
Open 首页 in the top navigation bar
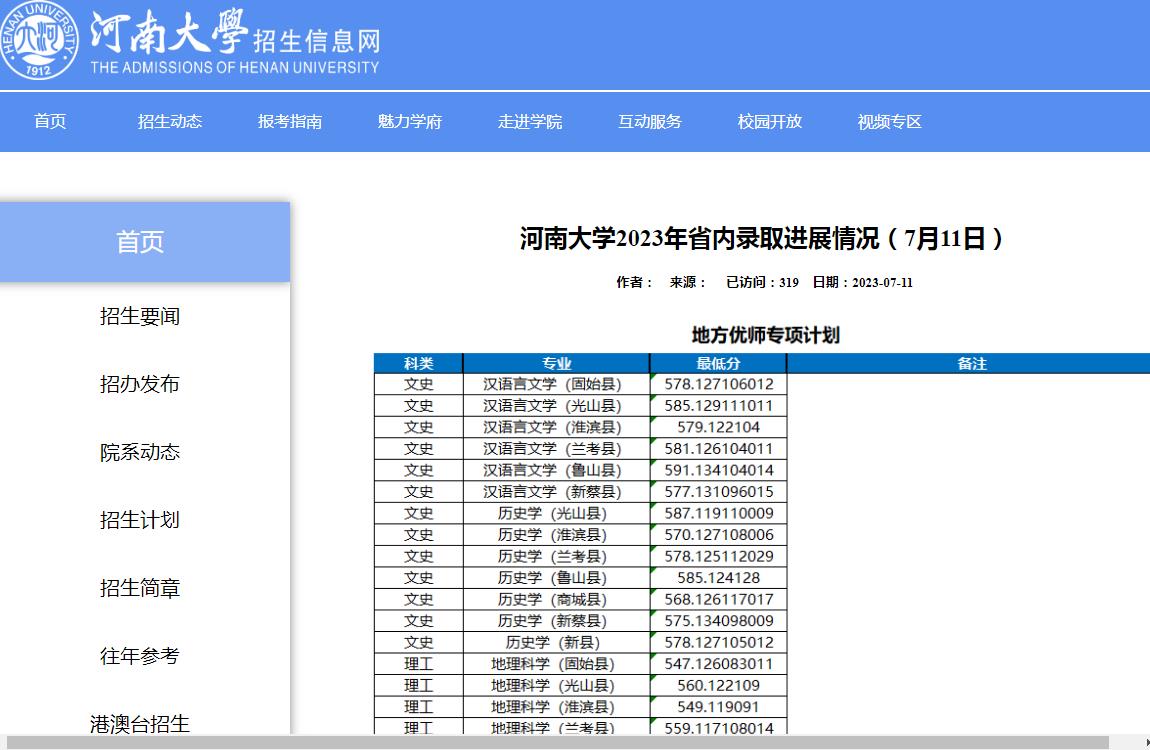pyautogui.click(x=50, y=122)
